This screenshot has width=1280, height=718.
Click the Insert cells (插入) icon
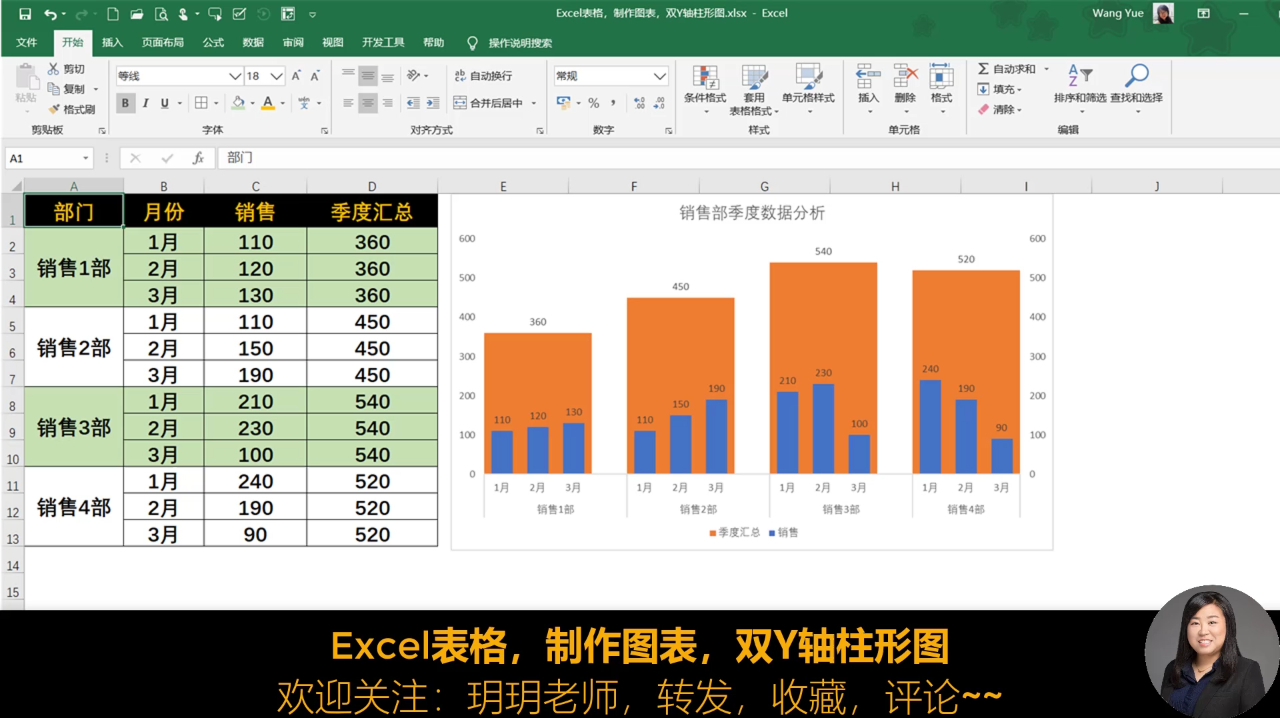point(868,87)
